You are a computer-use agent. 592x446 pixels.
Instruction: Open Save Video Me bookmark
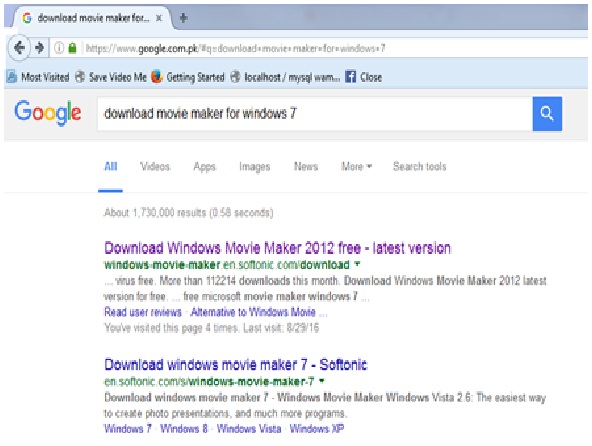click(x=111, y=77)
